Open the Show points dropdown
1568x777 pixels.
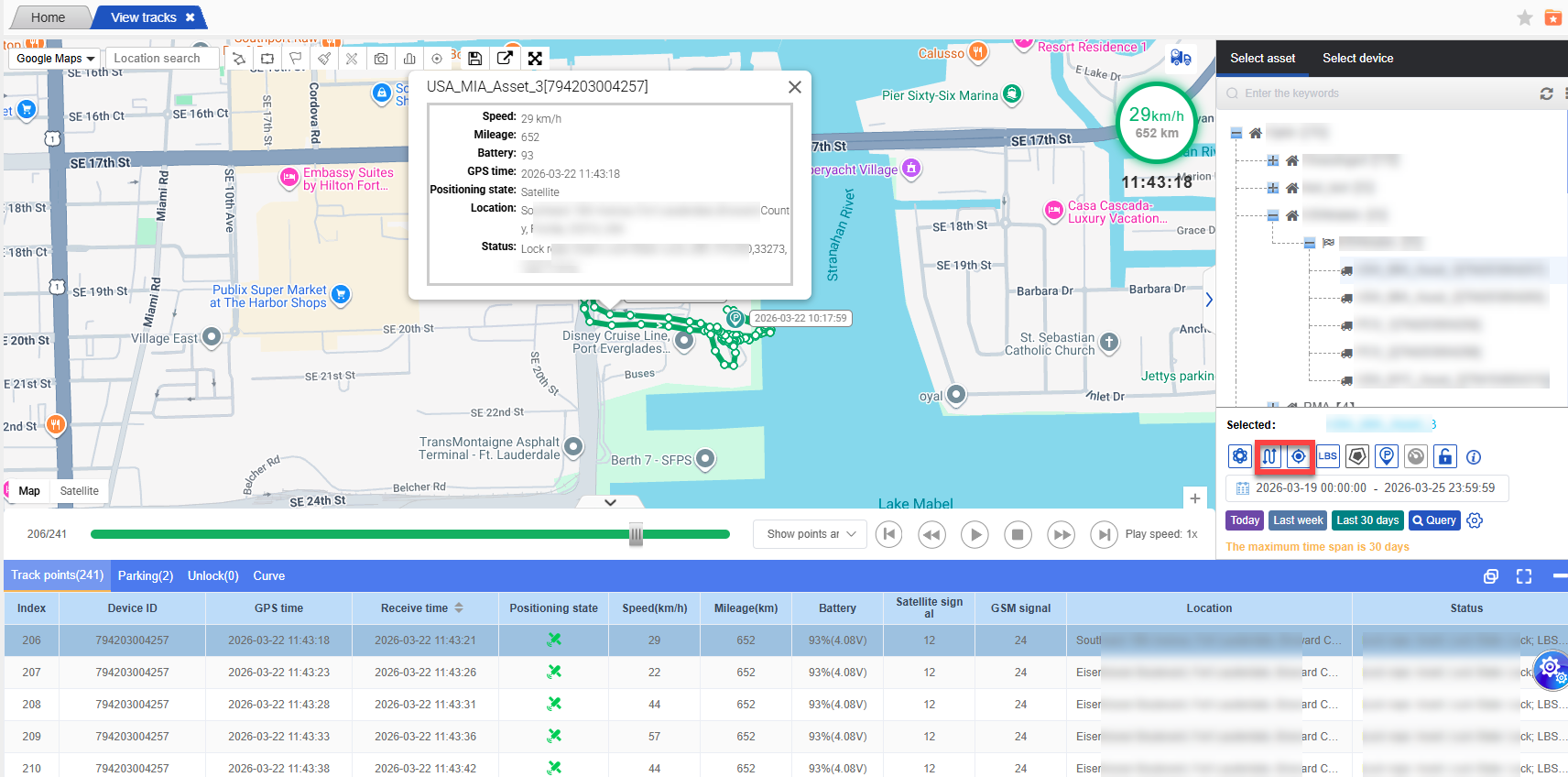click(811, 534)
